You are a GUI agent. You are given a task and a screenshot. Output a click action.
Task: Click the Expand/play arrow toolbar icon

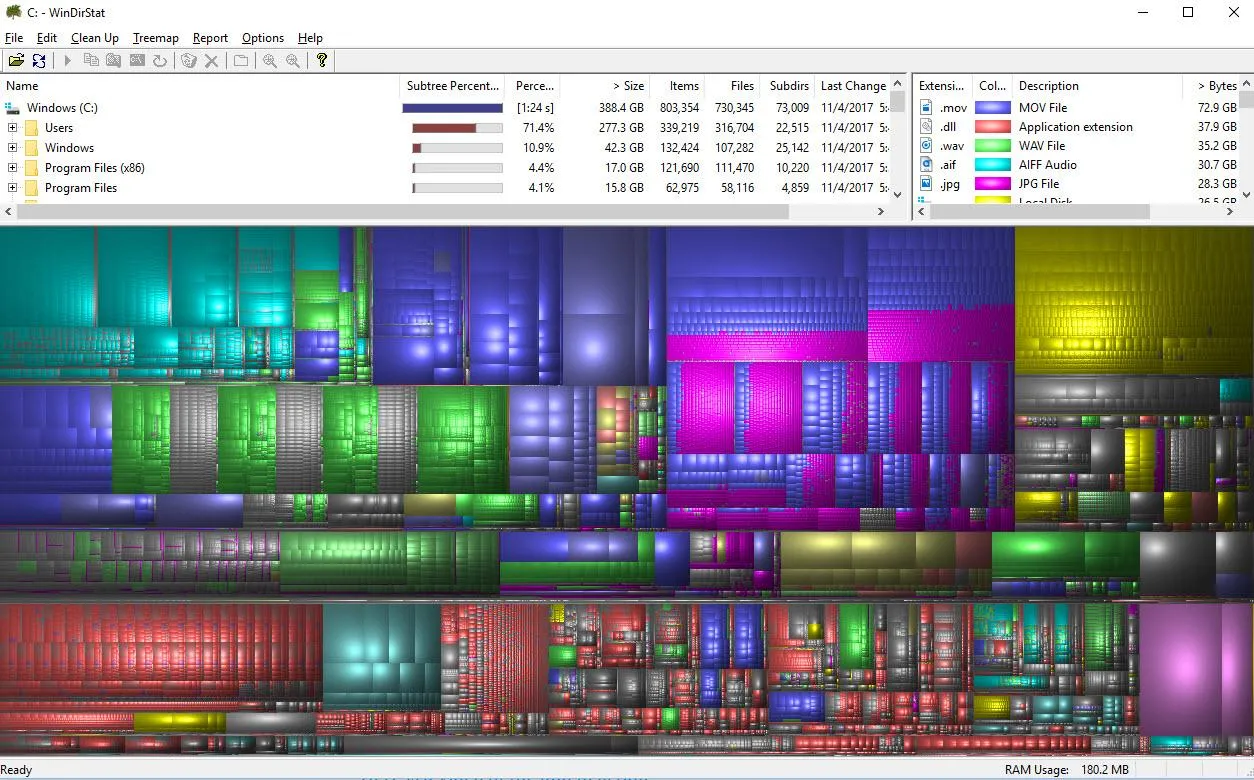coord(68,61)
